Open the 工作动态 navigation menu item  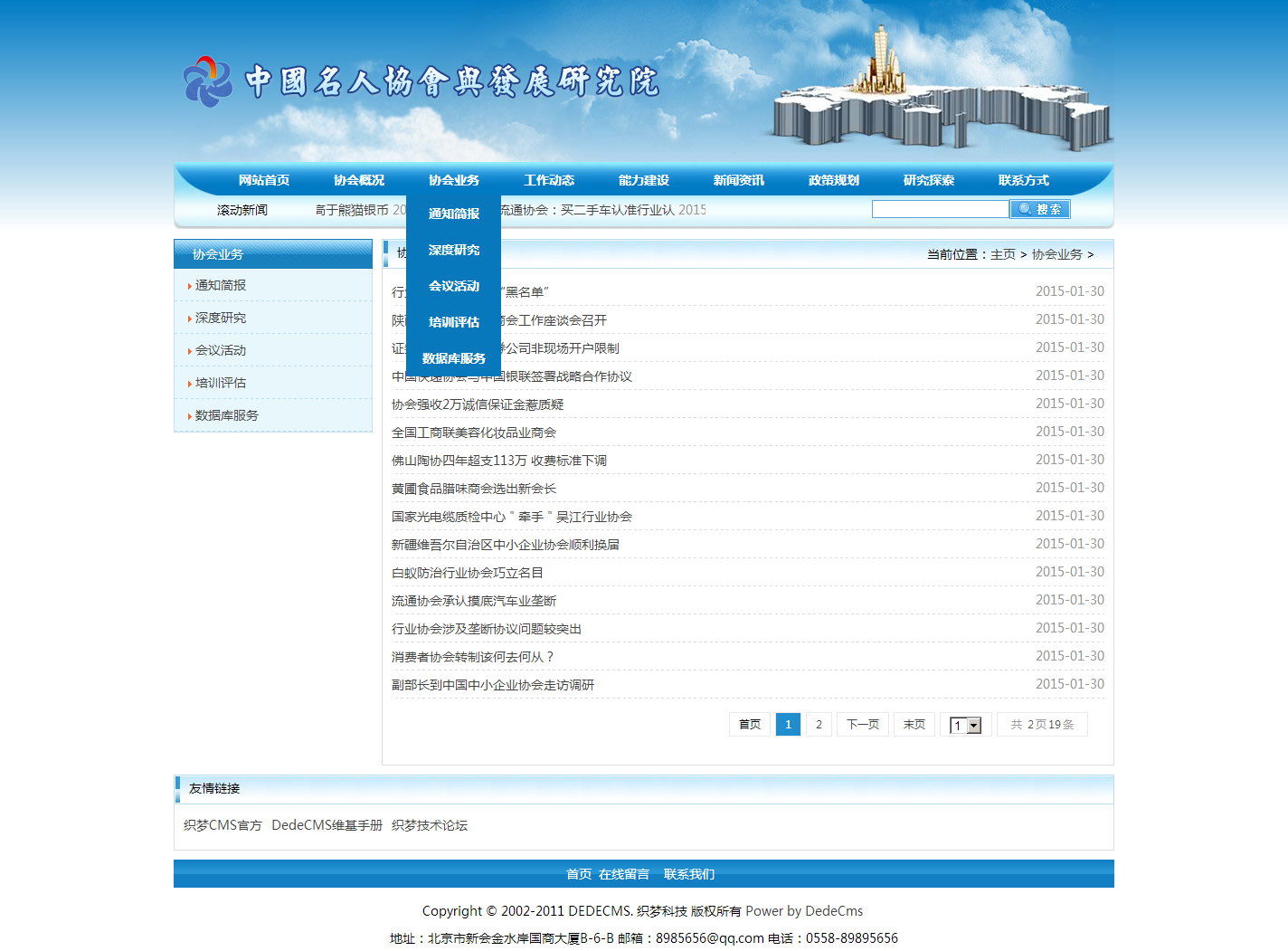pos(549,180)
